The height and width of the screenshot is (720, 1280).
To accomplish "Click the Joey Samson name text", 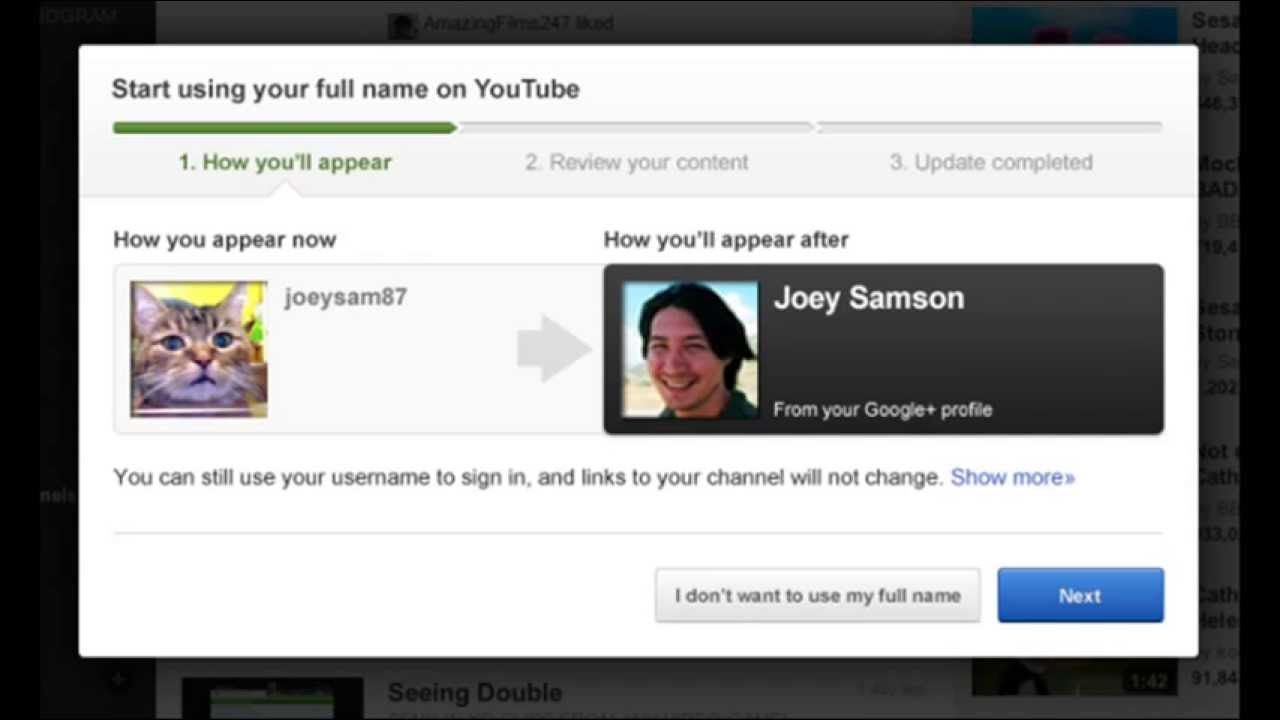I will 869,298.
